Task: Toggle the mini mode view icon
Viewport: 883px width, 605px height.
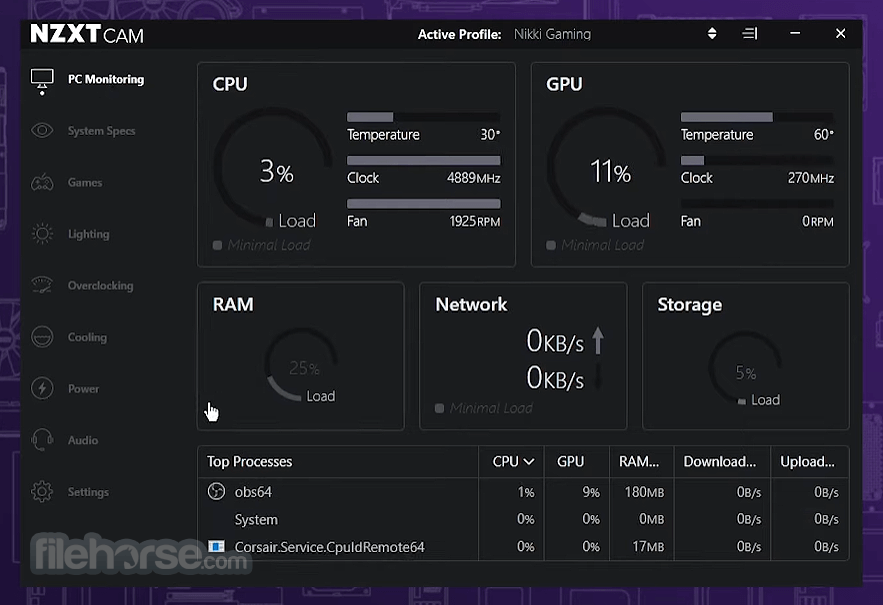Action: point(750,34)
